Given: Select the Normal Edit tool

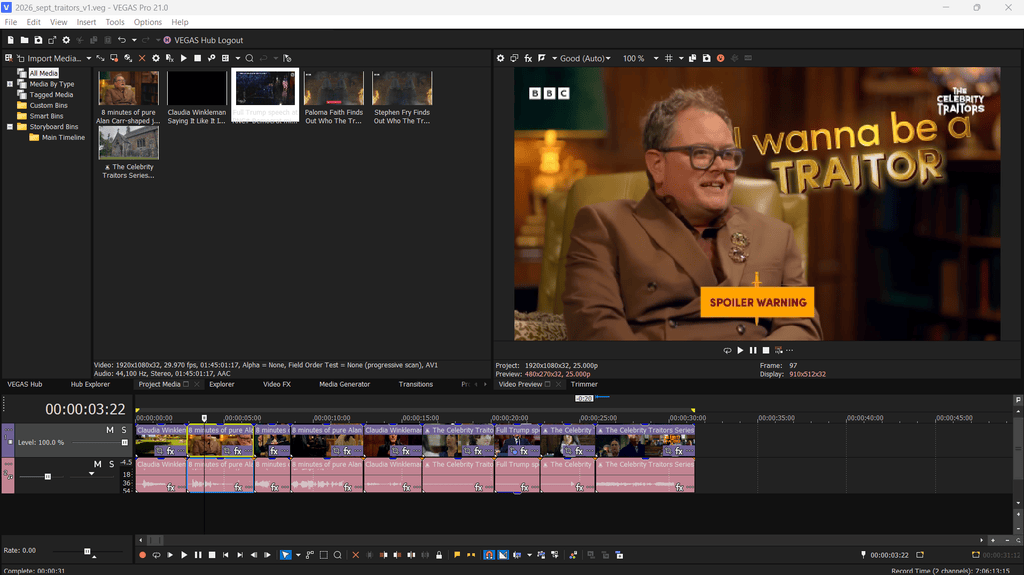Looking at the screenshot, I should (285, 555).
